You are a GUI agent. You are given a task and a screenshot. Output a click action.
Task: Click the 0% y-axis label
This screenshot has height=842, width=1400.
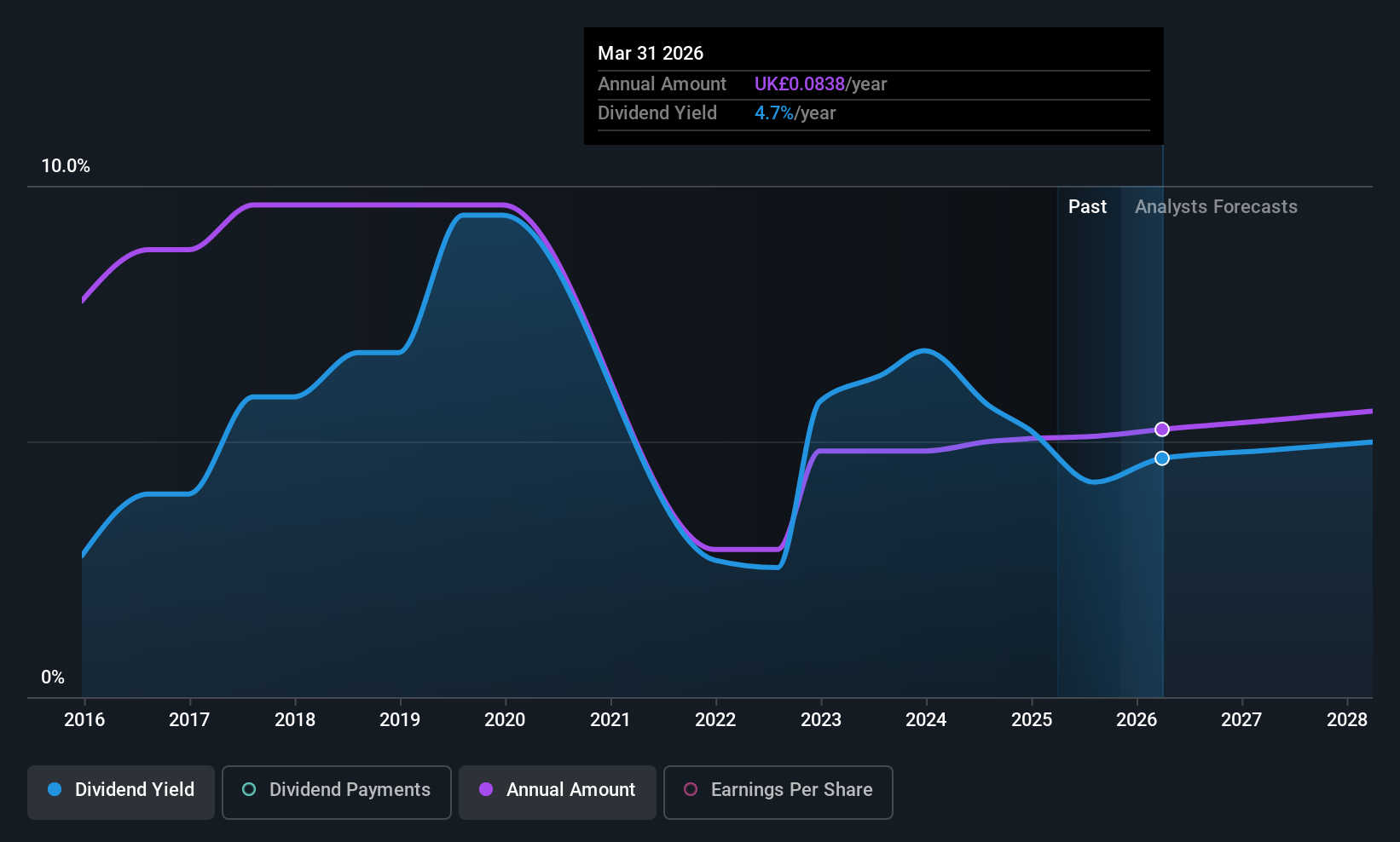(x=53, y=678)
